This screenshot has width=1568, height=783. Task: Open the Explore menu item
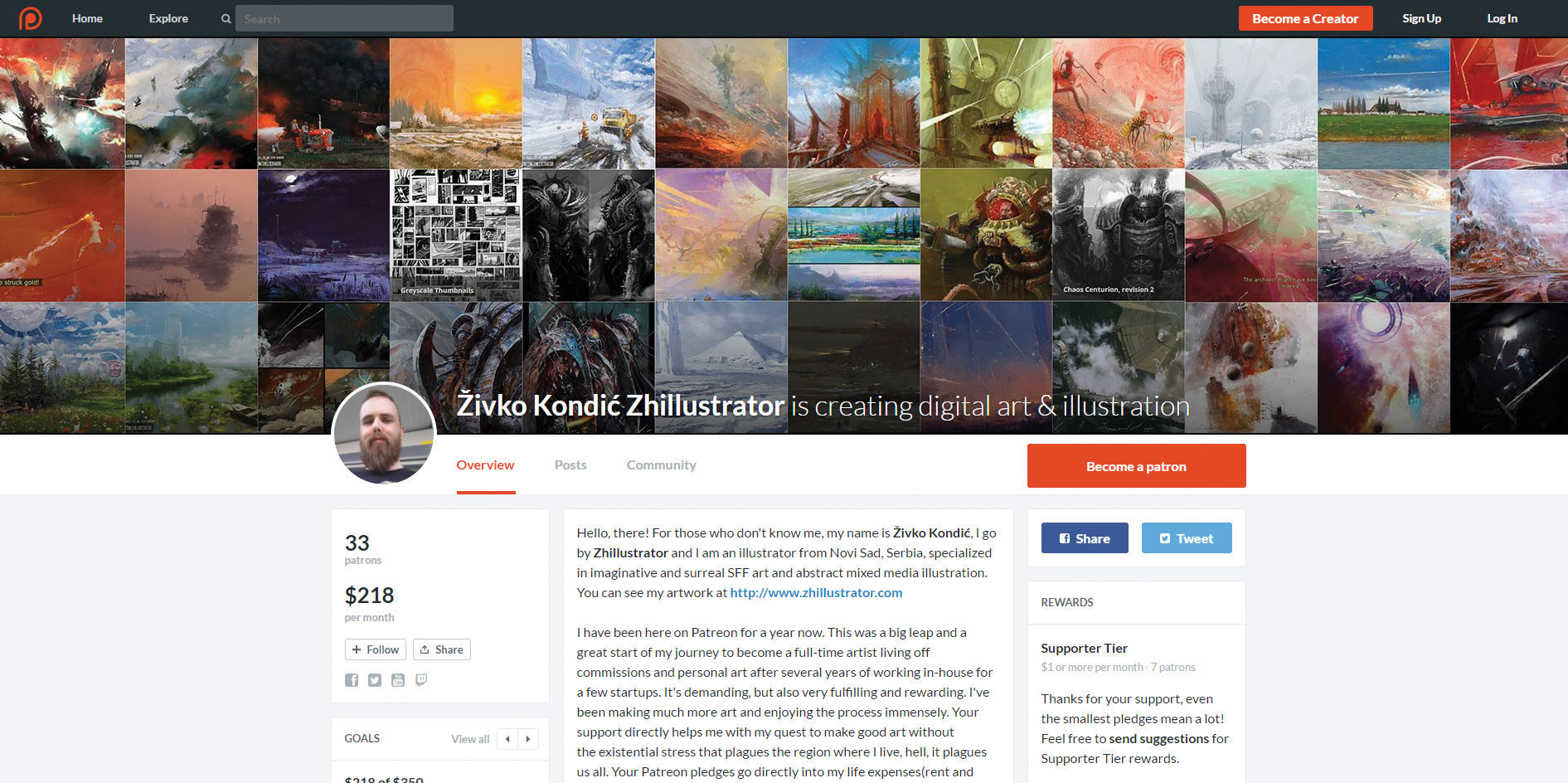tap(168, 18)
